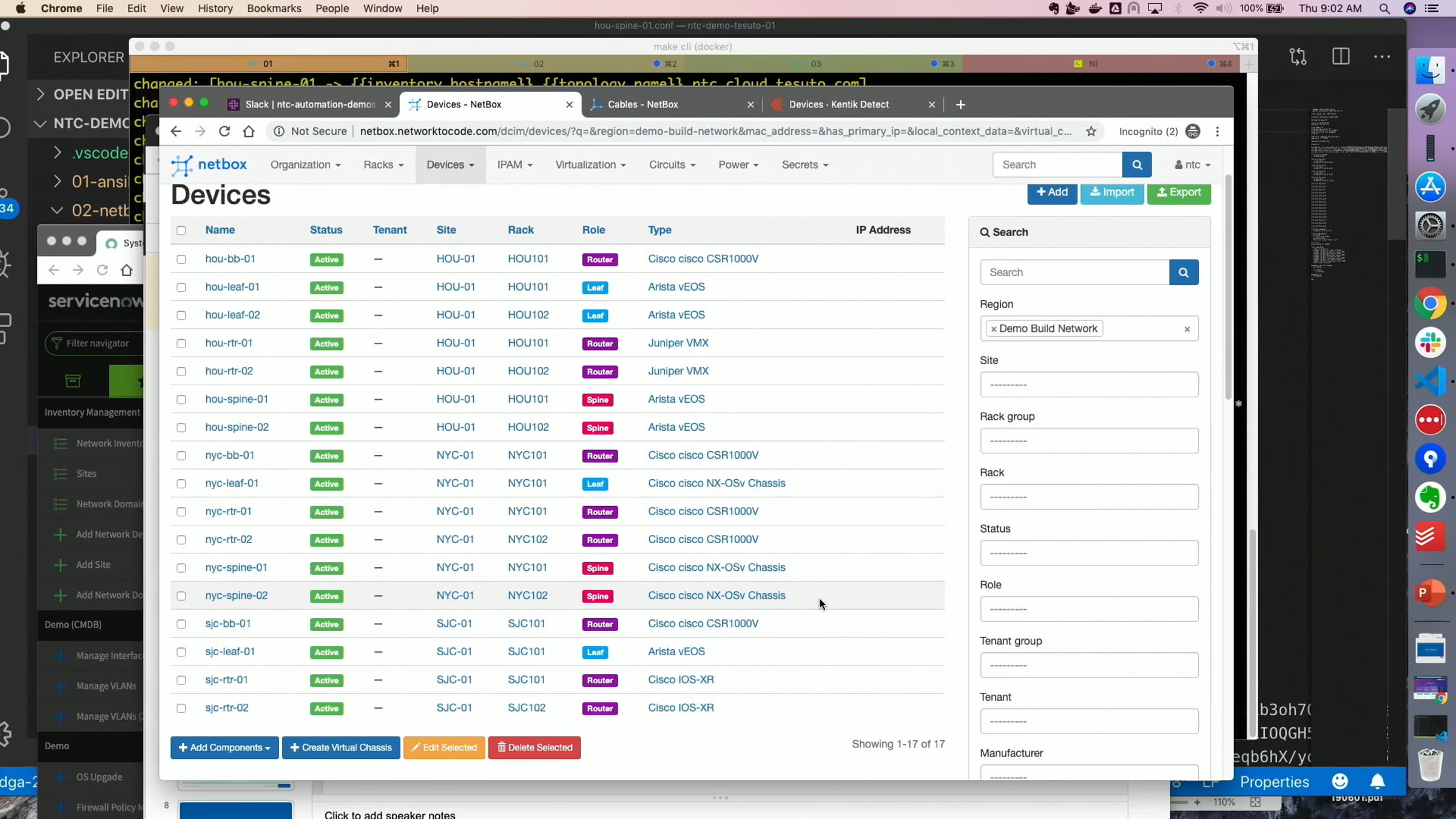Screen dimensions: 1456x819
Task: Open the Trash in the Dock
Action: tap(1430, 764)
